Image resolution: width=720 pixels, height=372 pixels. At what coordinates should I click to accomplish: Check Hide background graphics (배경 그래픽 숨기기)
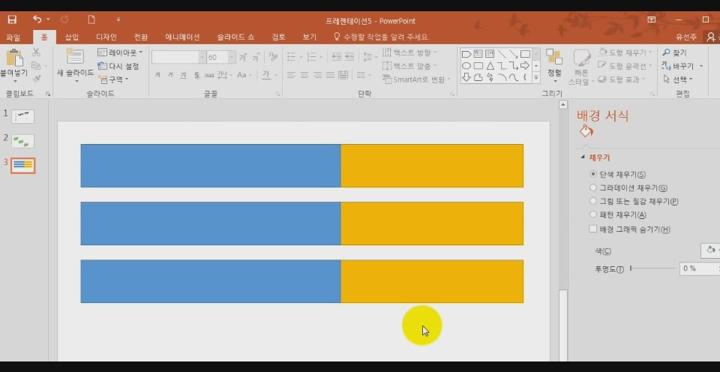click(593, 229)
